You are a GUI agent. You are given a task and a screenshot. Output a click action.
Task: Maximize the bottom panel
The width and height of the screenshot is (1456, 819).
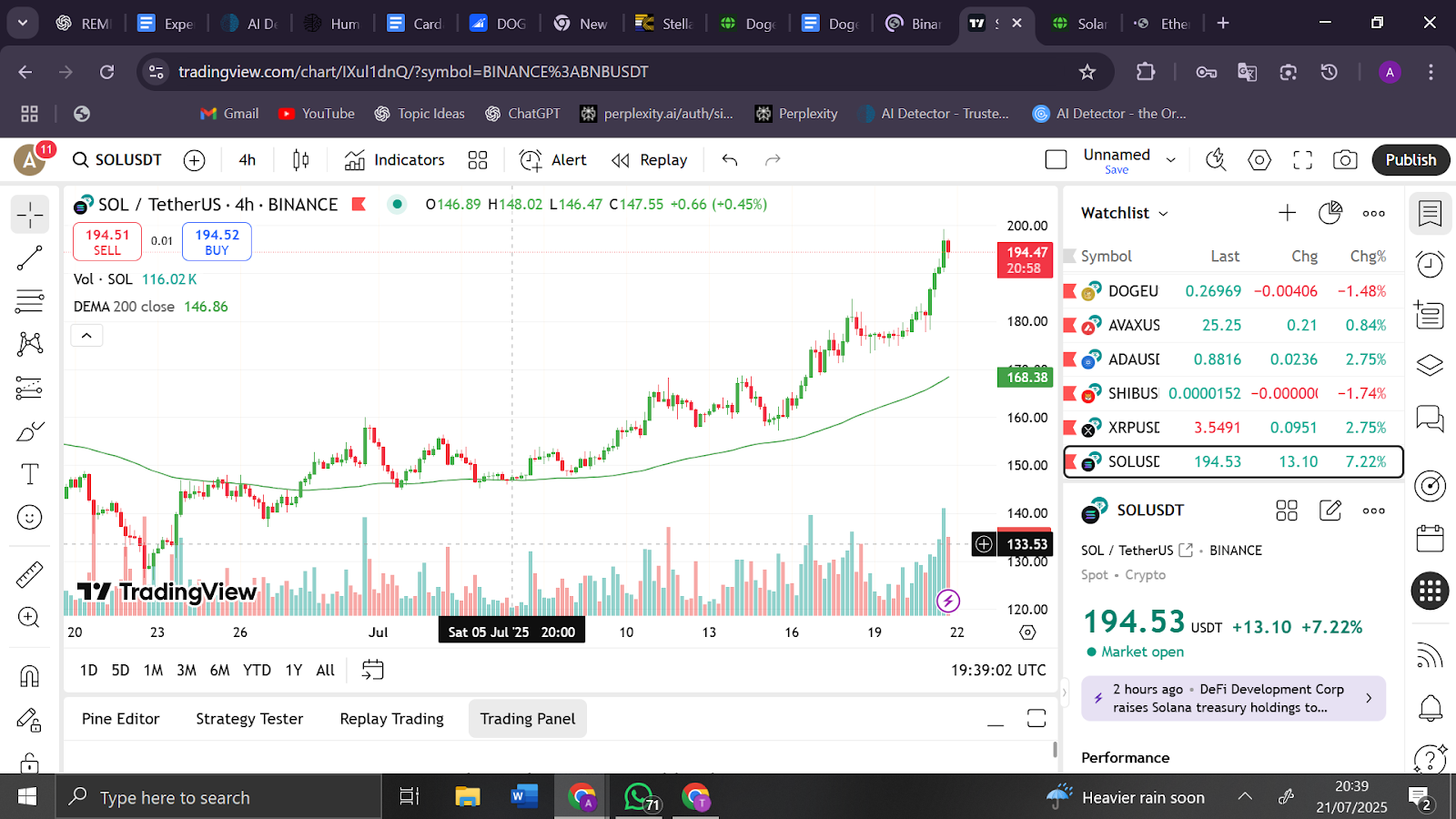click(x=1036, y=719)
